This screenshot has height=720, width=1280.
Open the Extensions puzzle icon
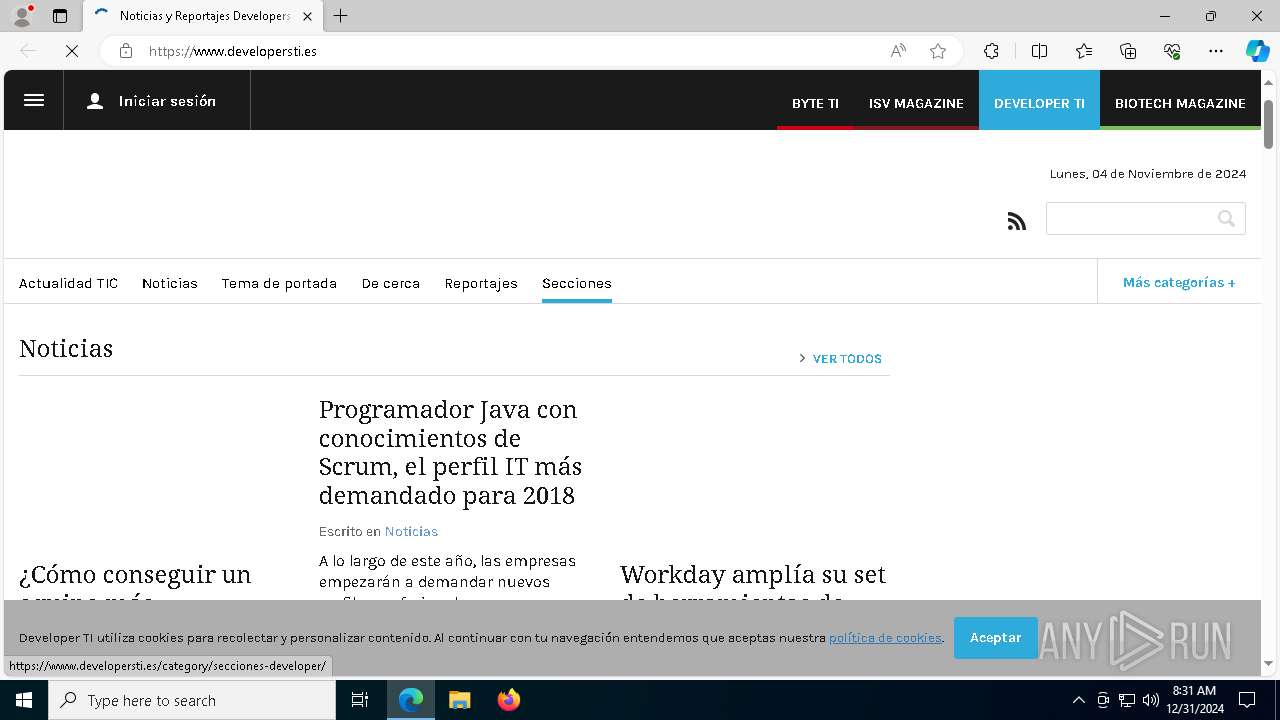pos(991,51)
